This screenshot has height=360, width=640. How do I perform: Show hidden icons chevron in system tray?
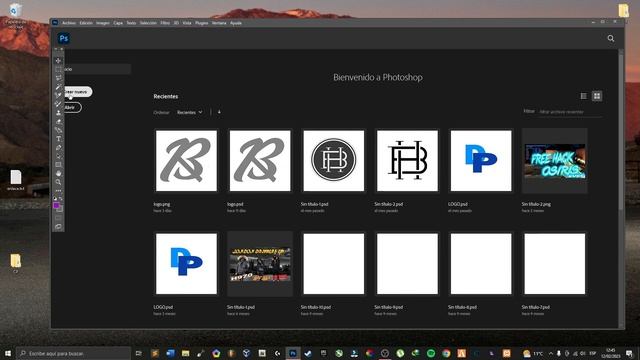551,353
